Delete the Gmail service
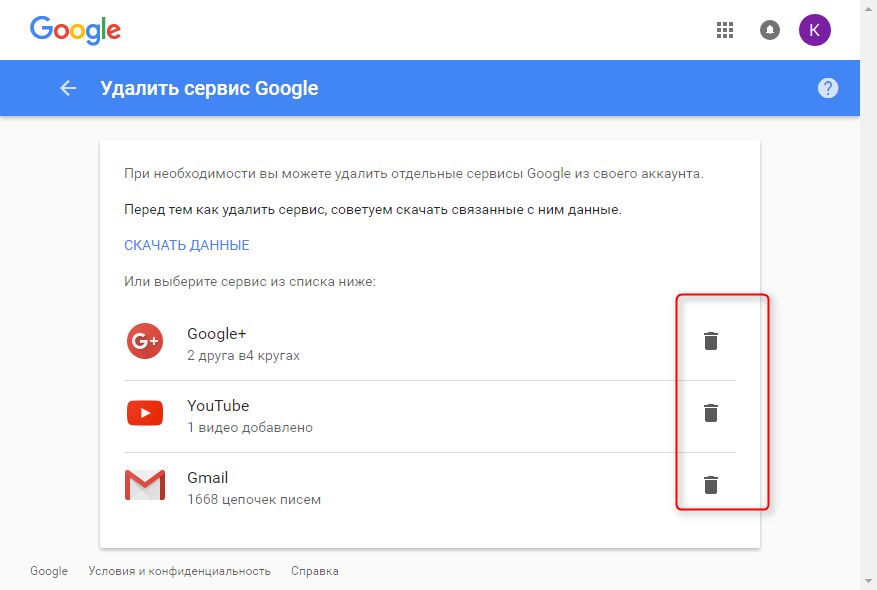 click(711, 485)
